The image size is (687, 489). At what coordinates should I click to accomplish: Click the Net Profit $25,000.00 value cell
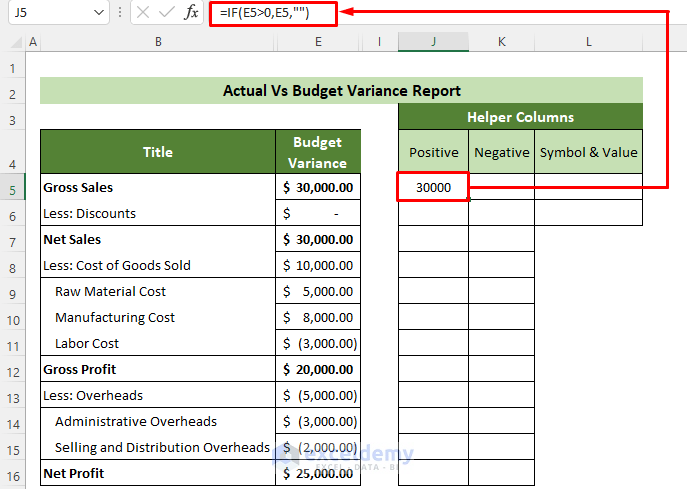318,474
